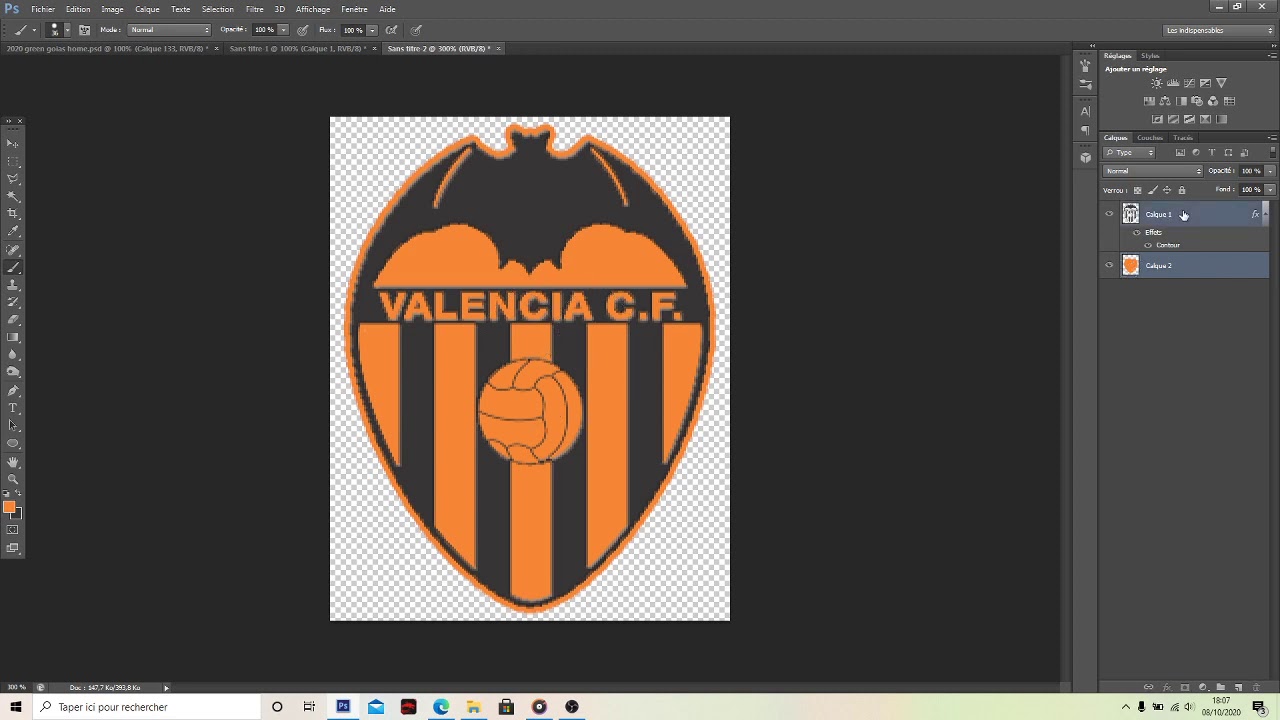The image size is (1280, 720).
Task: Select the Crop tool
Action: tap(13, 214)
